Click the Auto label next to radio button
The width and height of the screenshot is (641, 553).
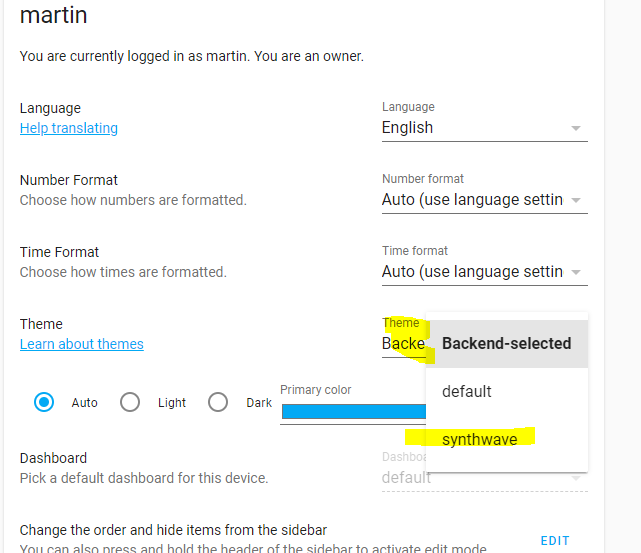(x=85, y=403)
